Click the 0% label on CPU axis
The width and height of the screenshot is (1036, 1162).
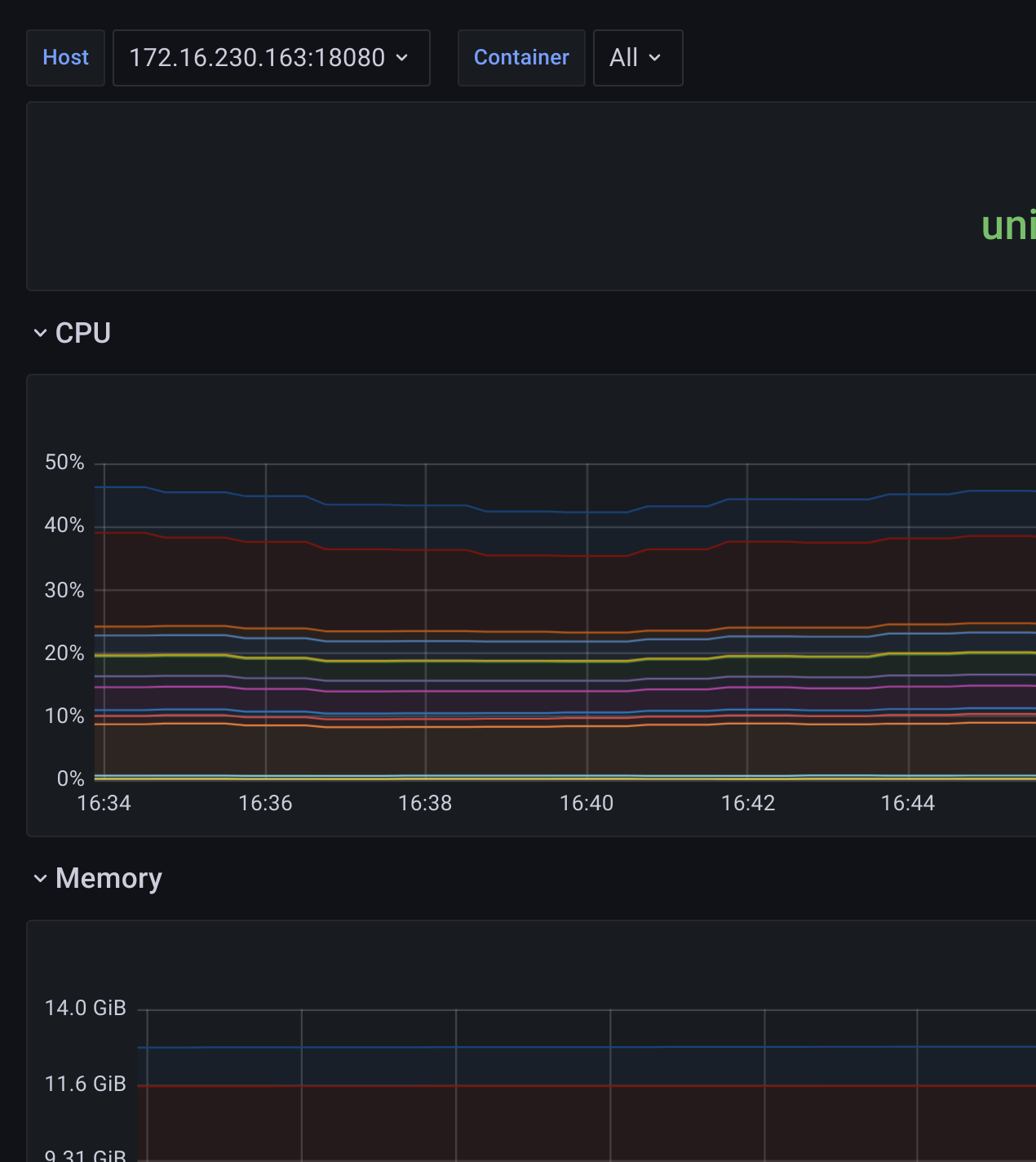(x=70, y=778)
